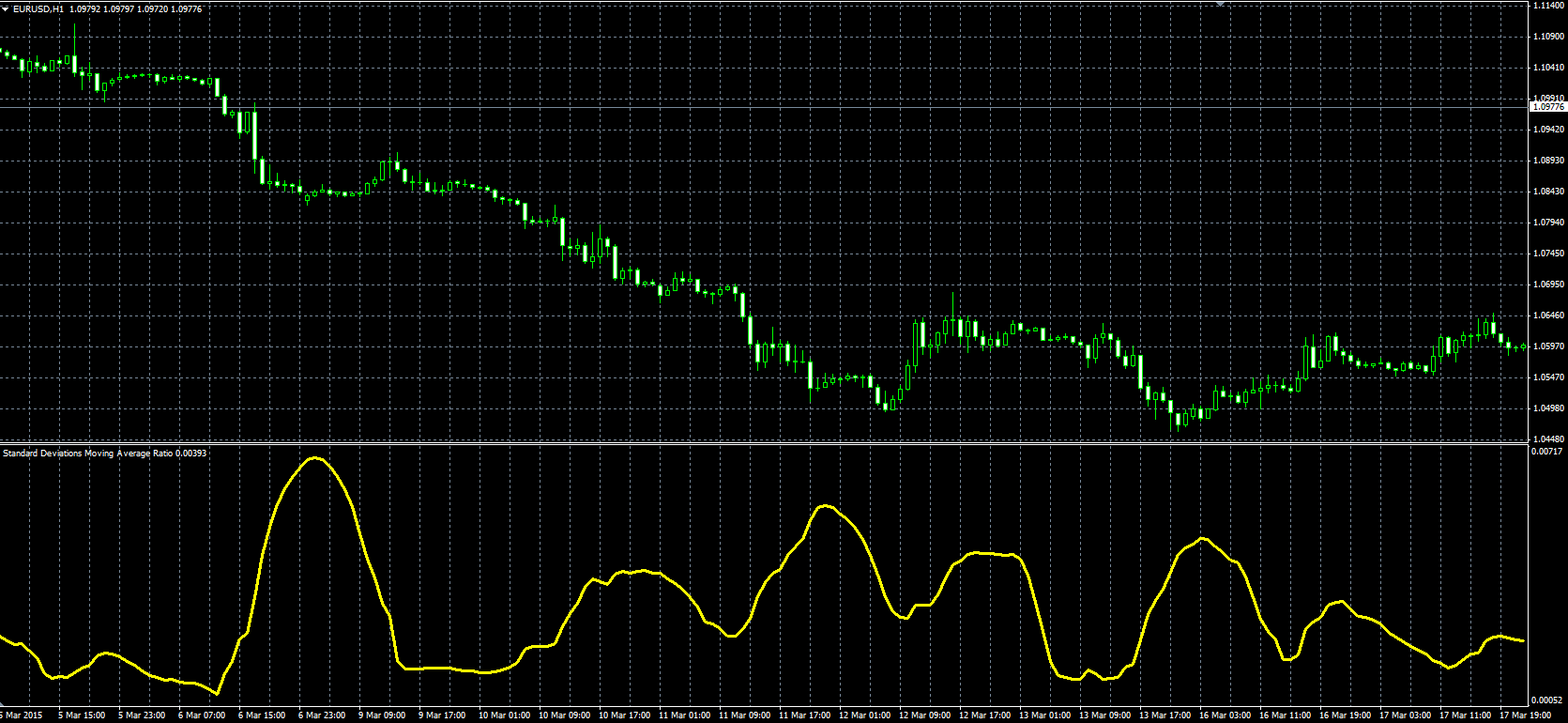Viewport: 1568px width, 723px height.
Task: Click the EURUSD,H1 chart title text
Action: click(x=38, y=8)
